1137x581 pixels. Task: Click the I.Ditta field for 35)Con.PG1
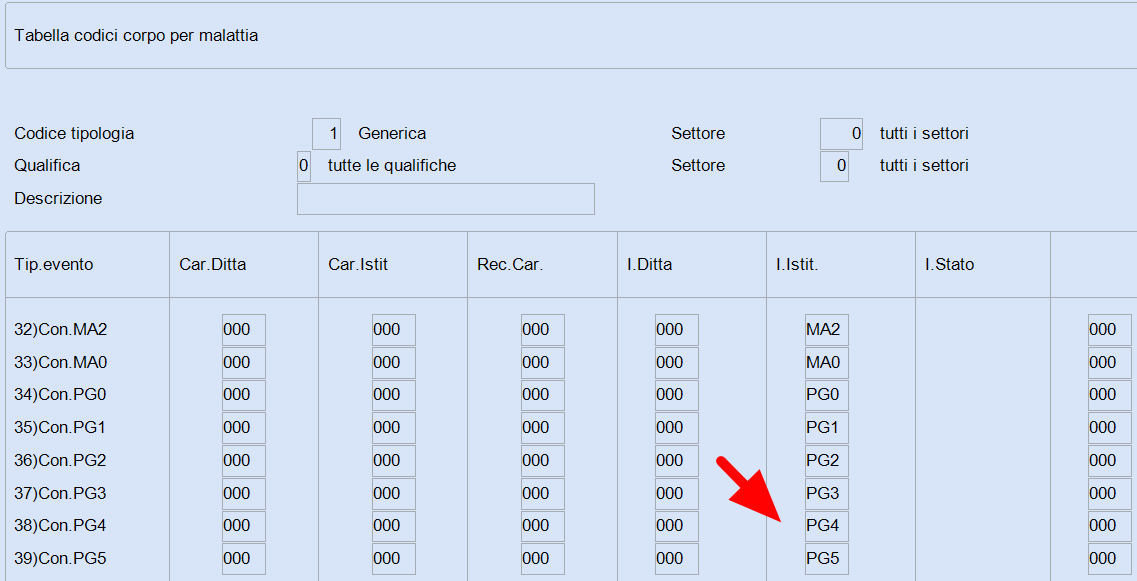coord(677,428)
